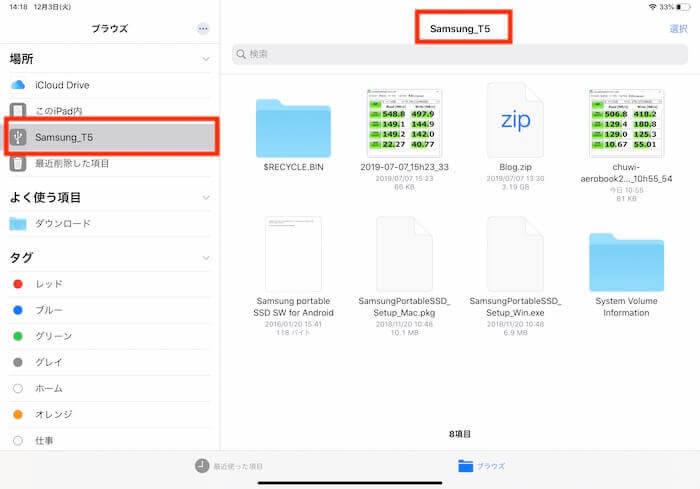Click the Wi-Fi status icon
Viewport: 700px width, 489px height.
point(653,7)
